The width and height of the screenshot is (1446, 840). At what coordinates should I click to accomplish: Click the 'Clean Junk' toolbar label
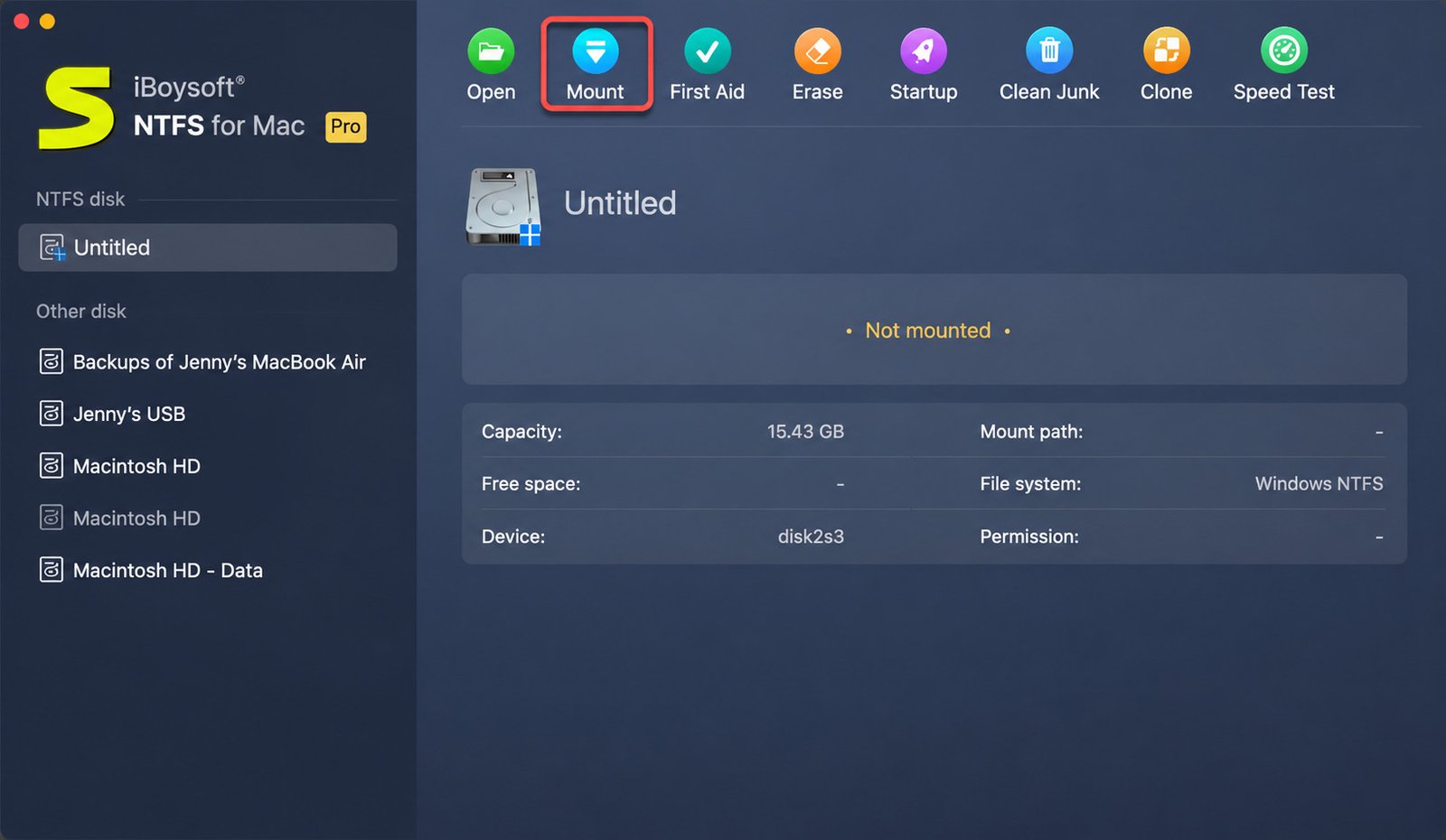tap(1049, 92)
